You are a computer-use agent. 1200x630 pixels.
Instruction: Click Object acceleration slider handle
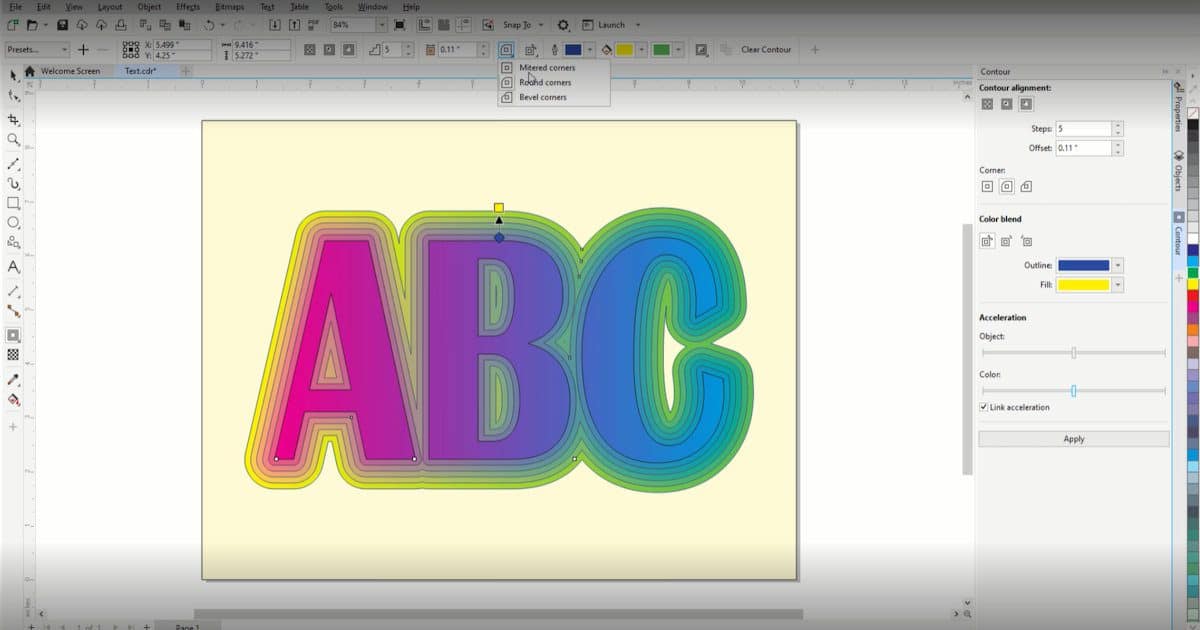coord(1073,352)
